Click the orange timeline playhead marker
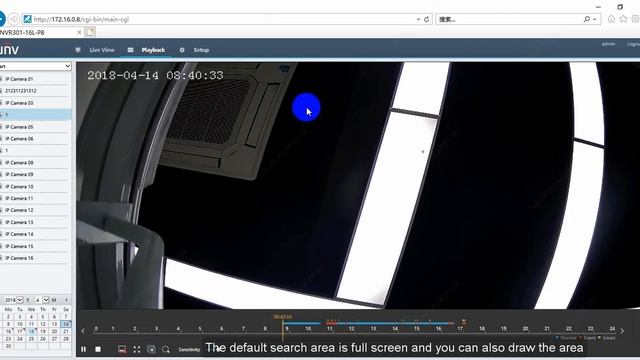The image size is (640, 360). tap(282, 329)
